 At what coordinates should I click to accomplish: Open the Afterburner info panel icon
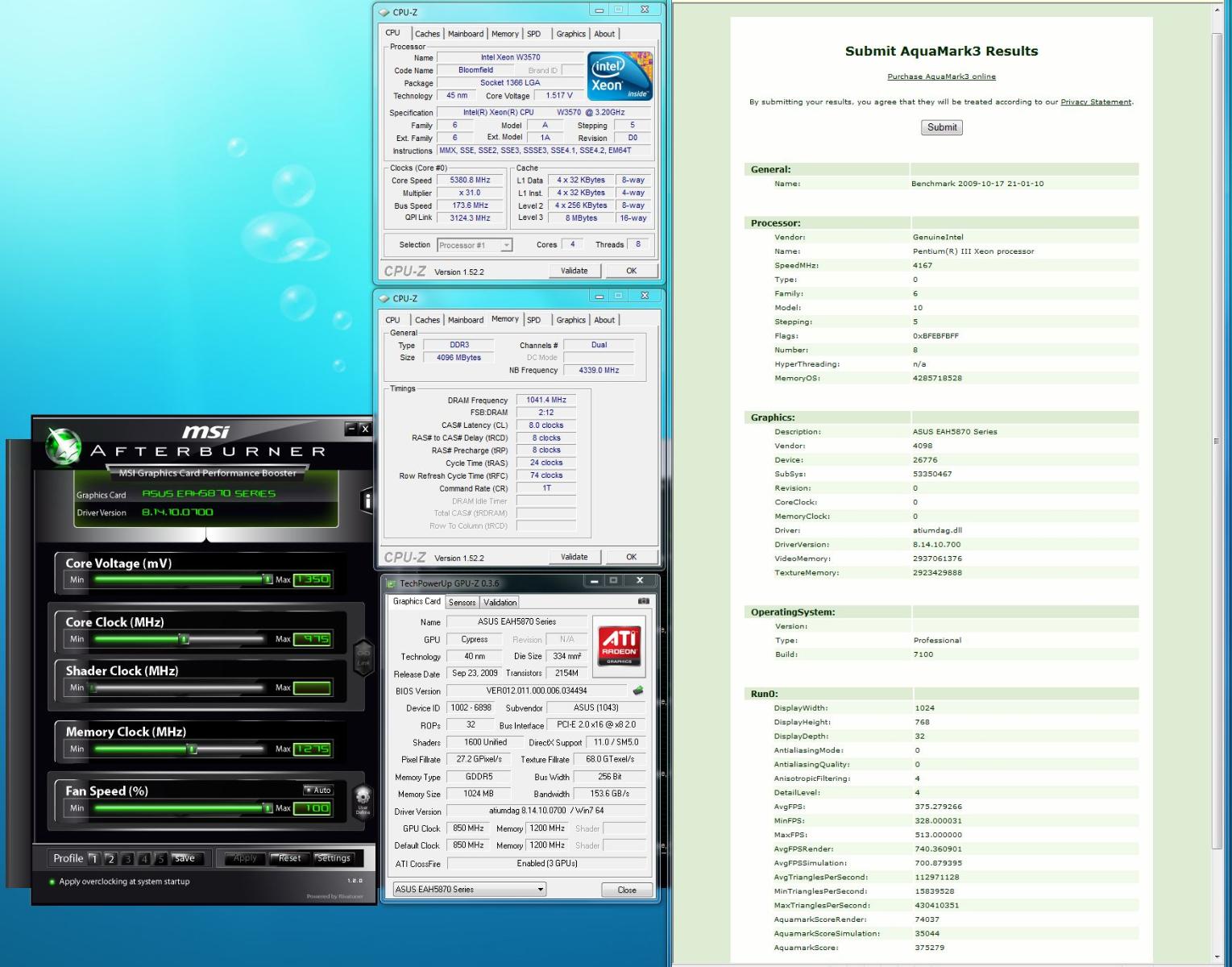(367, 500)
